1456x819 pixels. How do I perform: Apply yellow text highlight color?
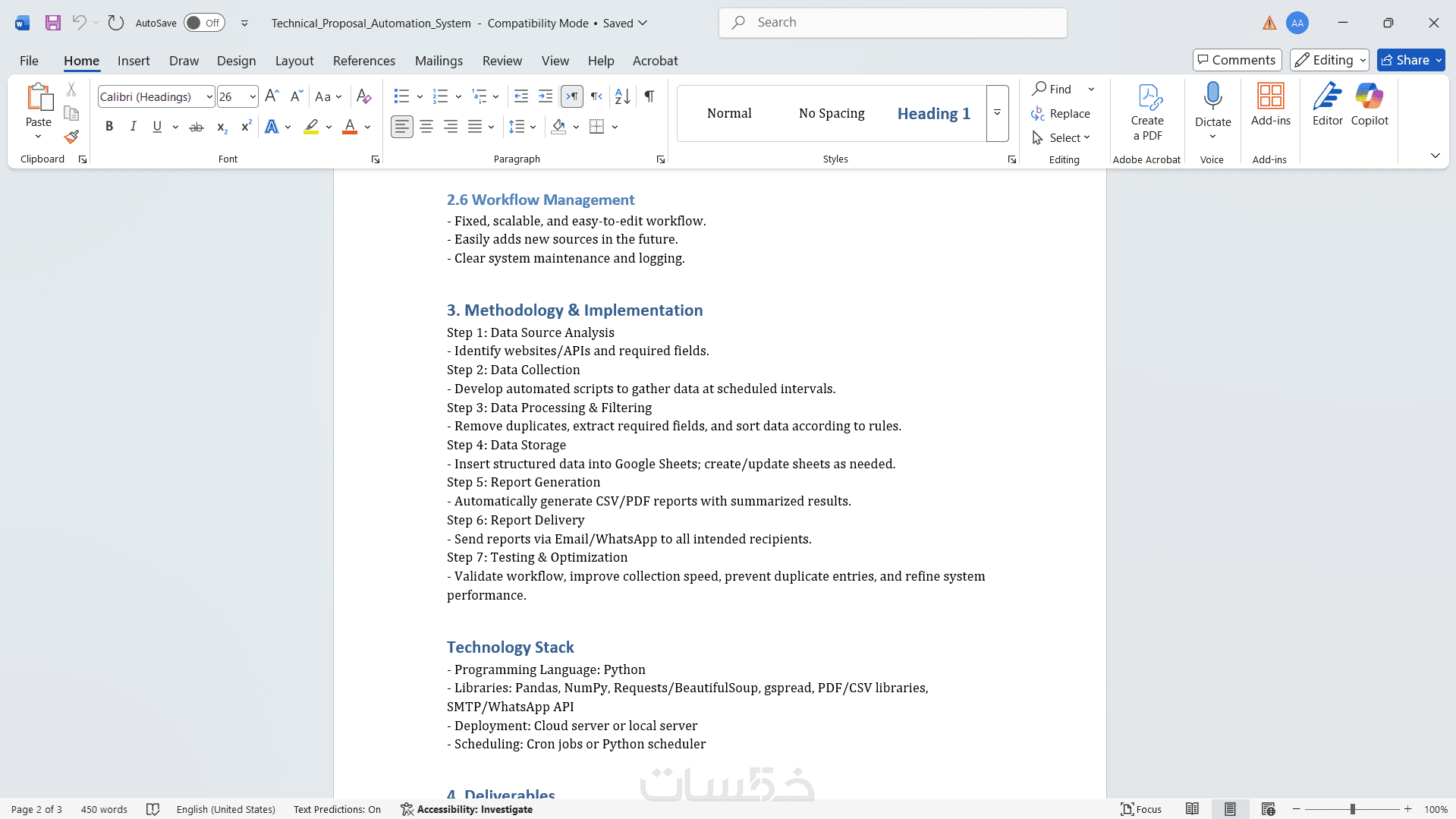[x=311, y=127]
